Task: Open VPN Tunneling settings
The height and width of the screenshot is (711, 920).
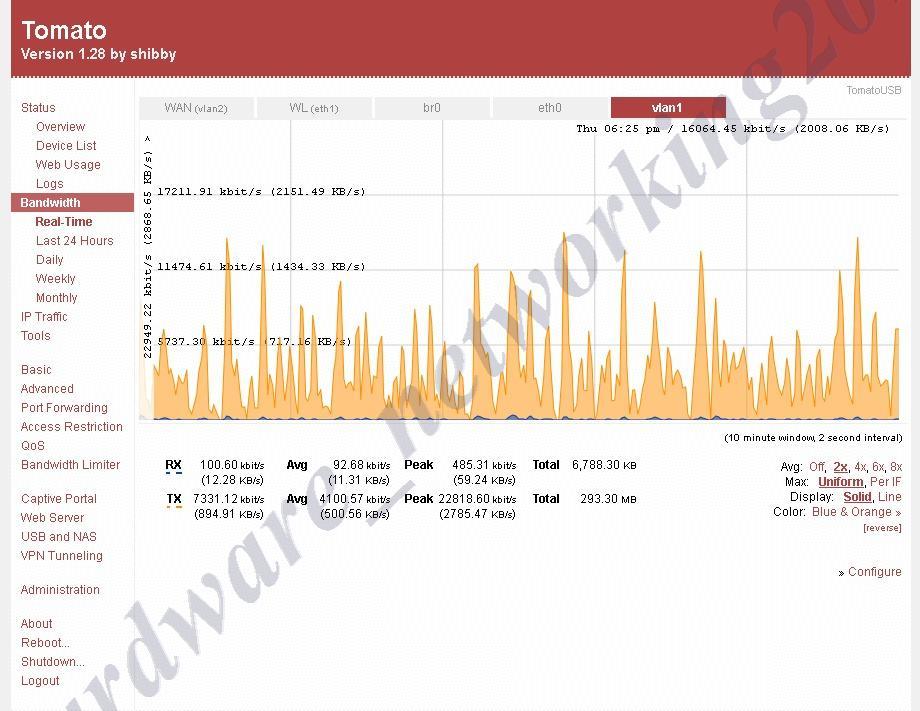Action: click(62, 556)
